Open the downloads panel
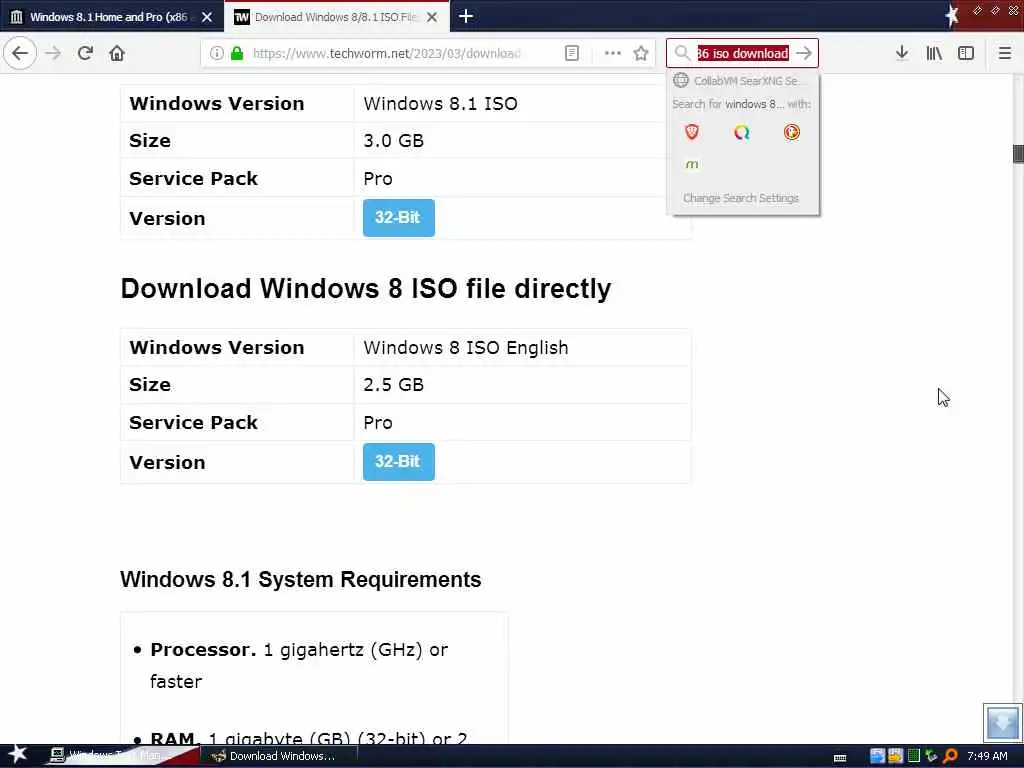Viewport: 1024px width, 768px height. tap(902, 53)
